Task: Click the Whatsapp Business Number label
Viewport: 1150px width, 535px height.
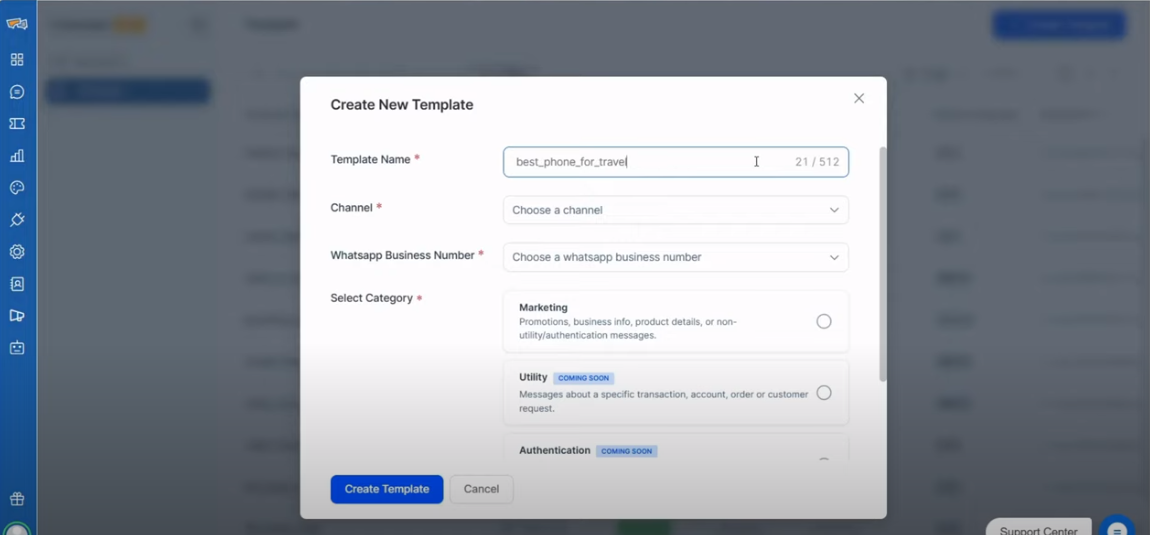Action: pyautogui.click(x=402, y=255)
